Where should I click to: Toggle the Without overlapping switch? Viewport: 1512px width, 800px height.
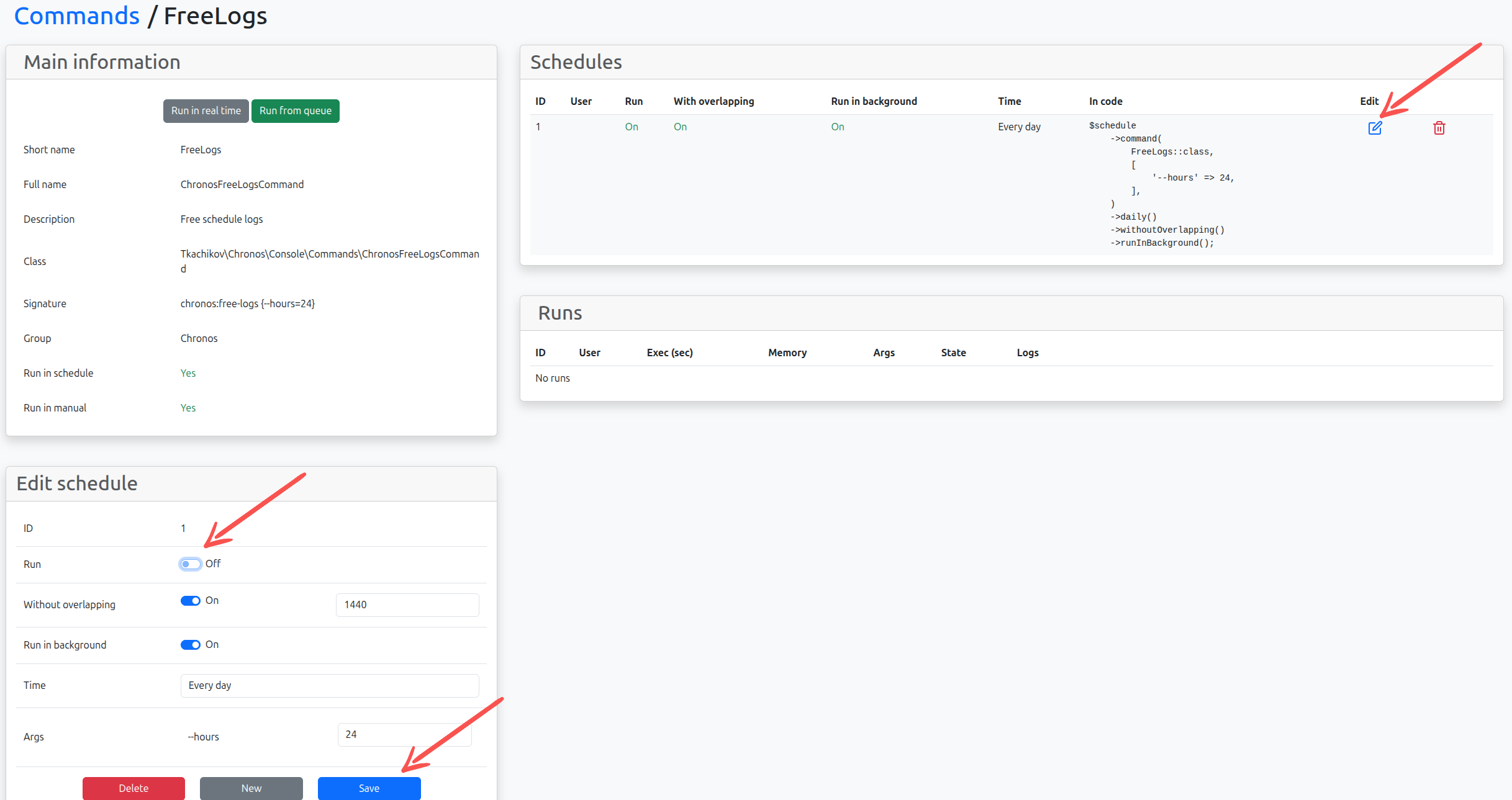click(x=190, y=601)
